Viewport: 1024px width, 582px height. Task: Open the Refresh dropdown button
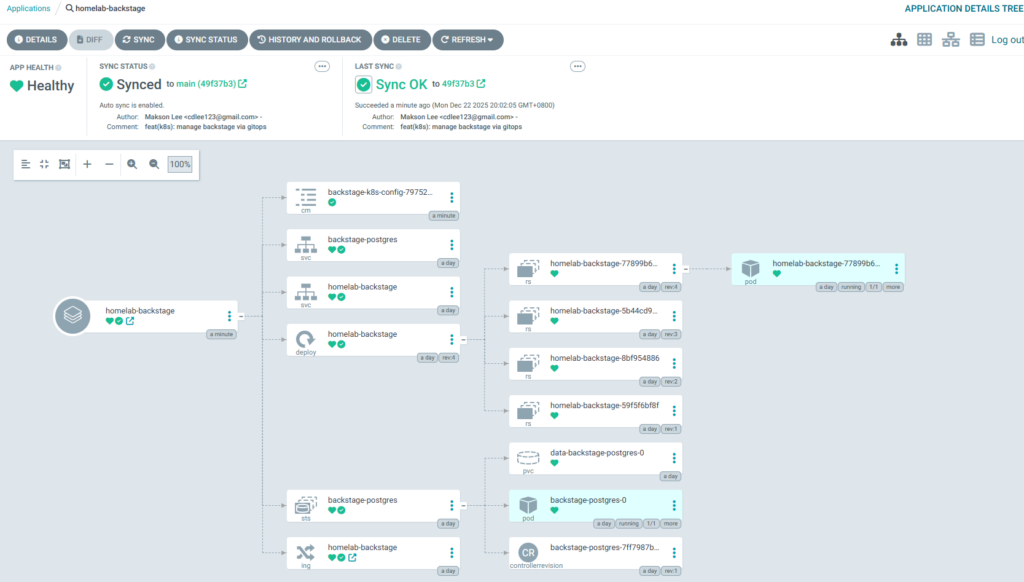(x=467, y=40)
